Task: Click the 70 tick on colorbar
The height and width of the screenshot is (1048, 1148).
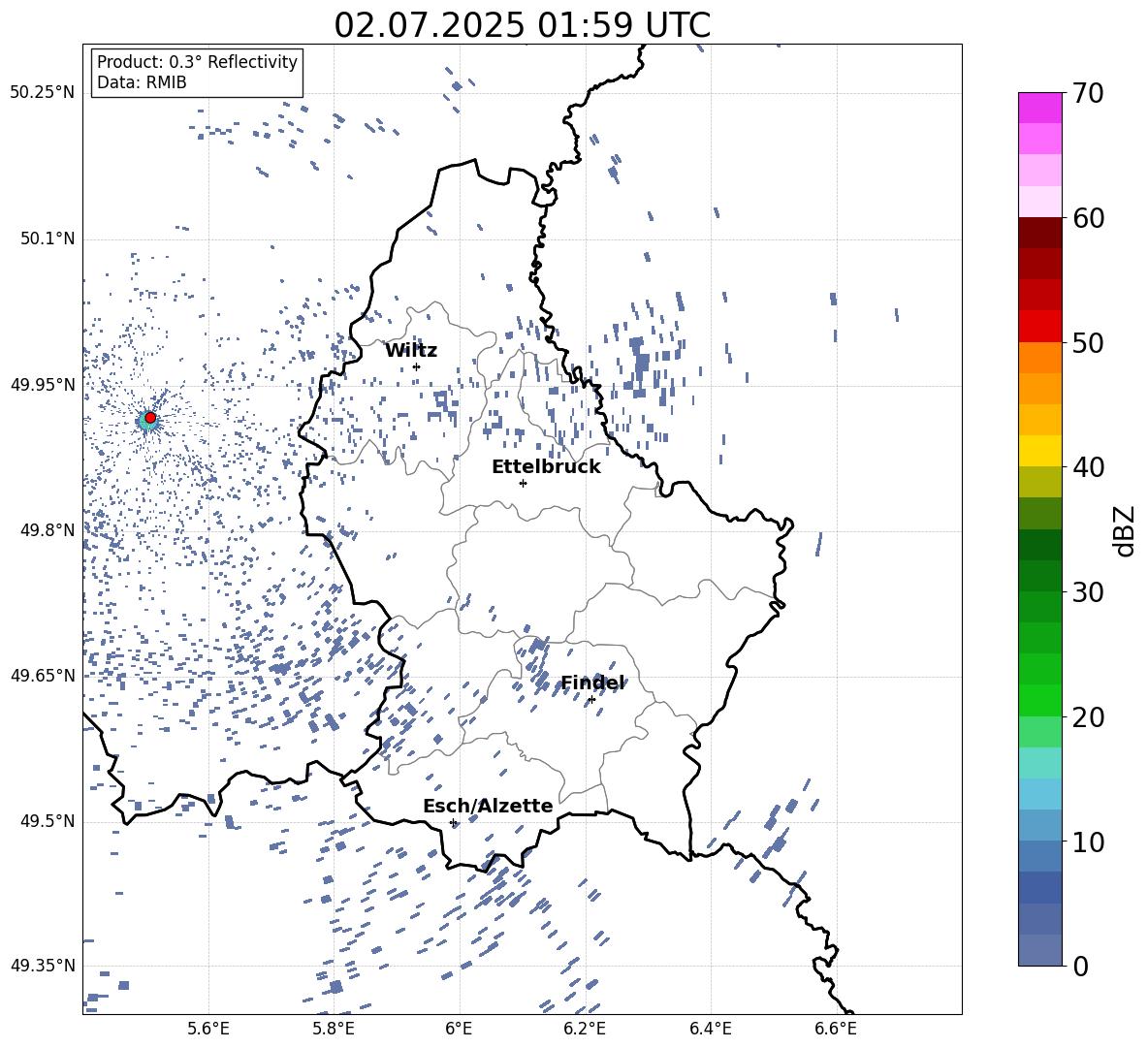Action: 1088,93
